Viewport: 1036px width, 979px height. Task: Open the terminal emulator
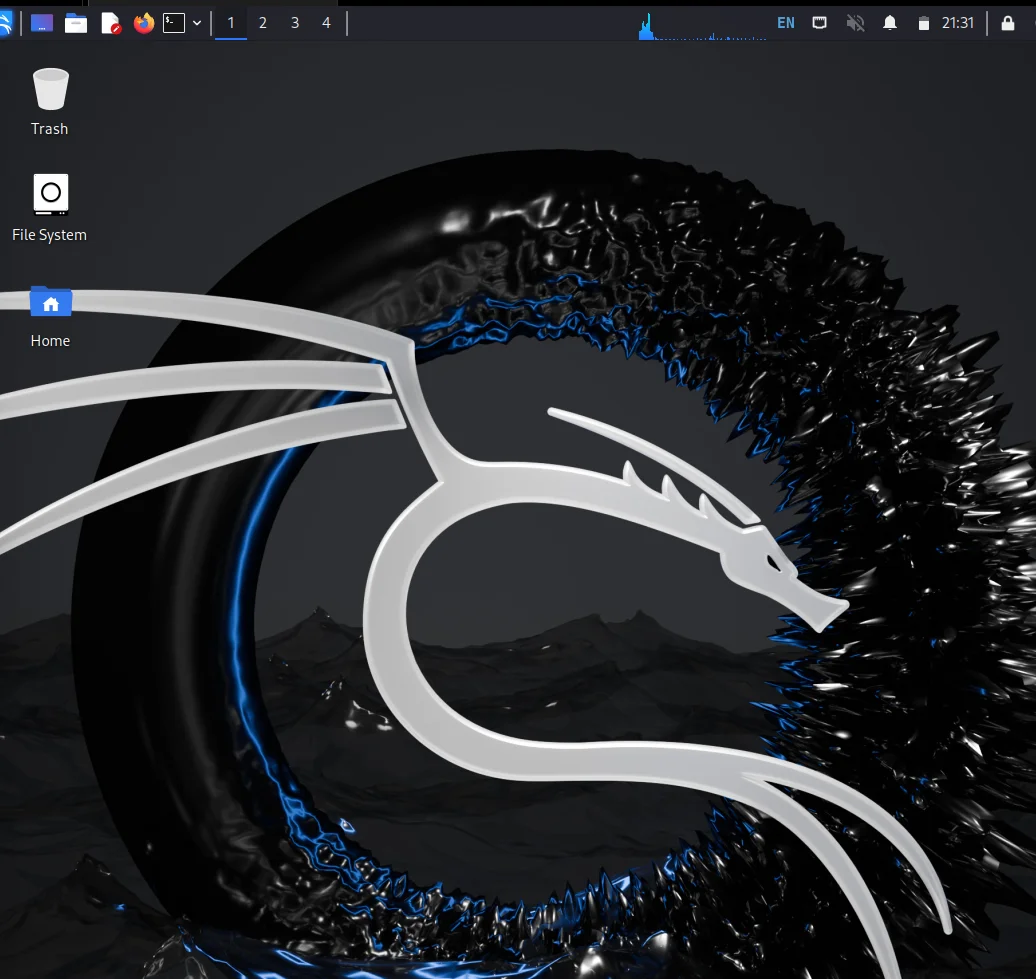pos(174,23)
